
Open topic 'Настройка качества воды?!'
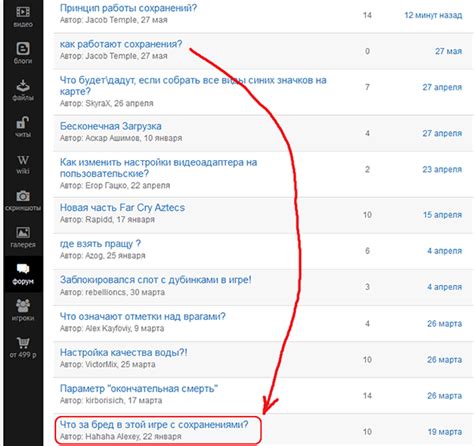[x=124, y=352]
